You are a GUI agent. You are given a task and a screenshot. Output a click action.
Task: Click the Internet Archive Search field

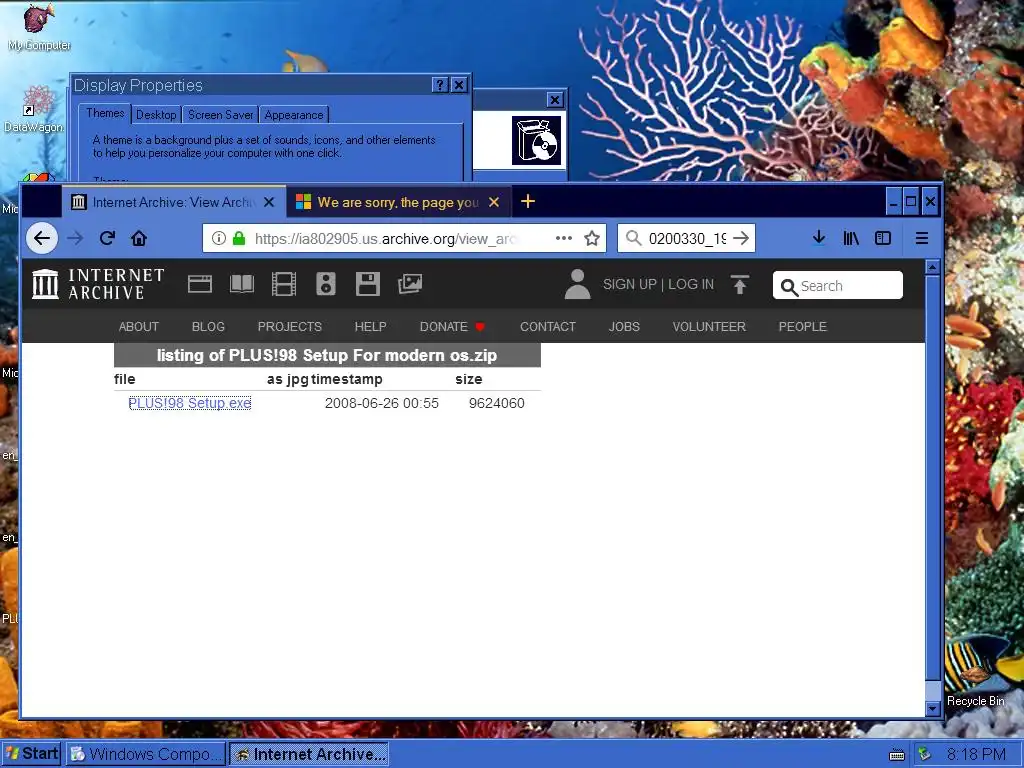[x=838, y=285]
